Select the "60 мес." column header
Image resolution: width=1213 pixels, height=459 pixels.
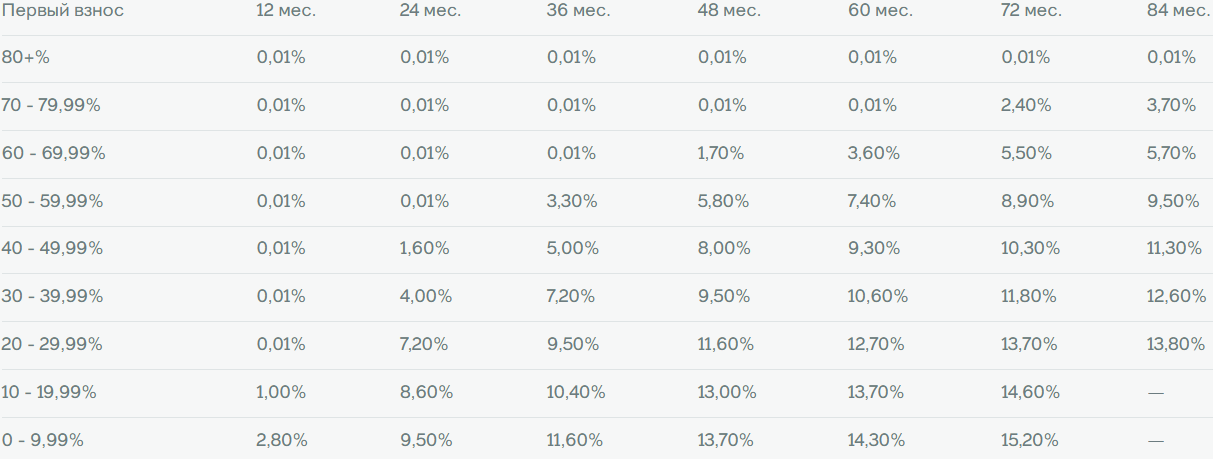click(880, 10)
